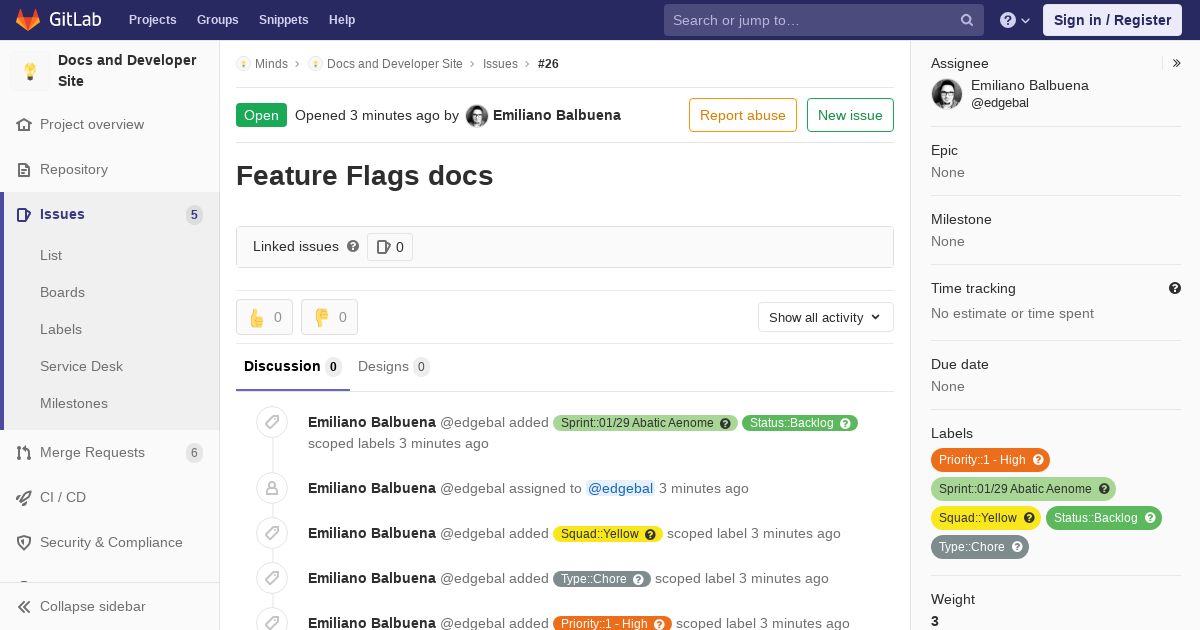Open Service Desk in sidebar
The image size is (1200, 630).
81,366
